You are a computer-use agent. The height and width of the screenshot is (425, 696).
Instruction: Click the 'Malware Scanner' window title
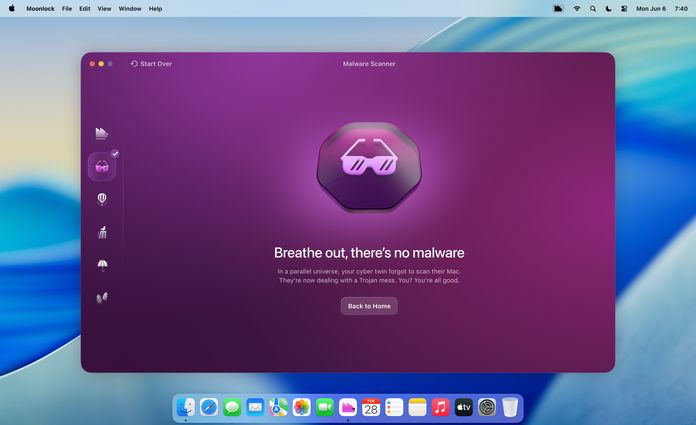click(x=369, y=64)
